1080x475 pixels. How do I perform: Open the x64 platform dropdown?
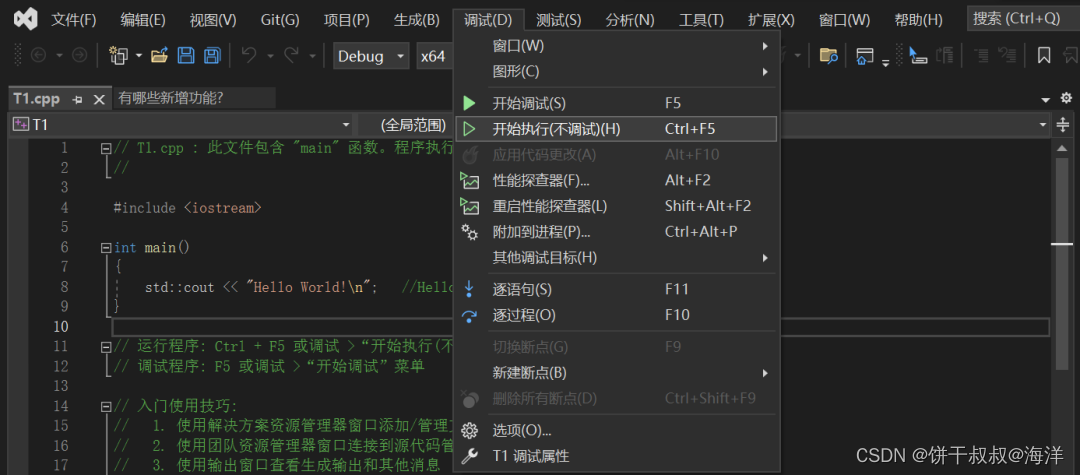click(x=435, y=56)
